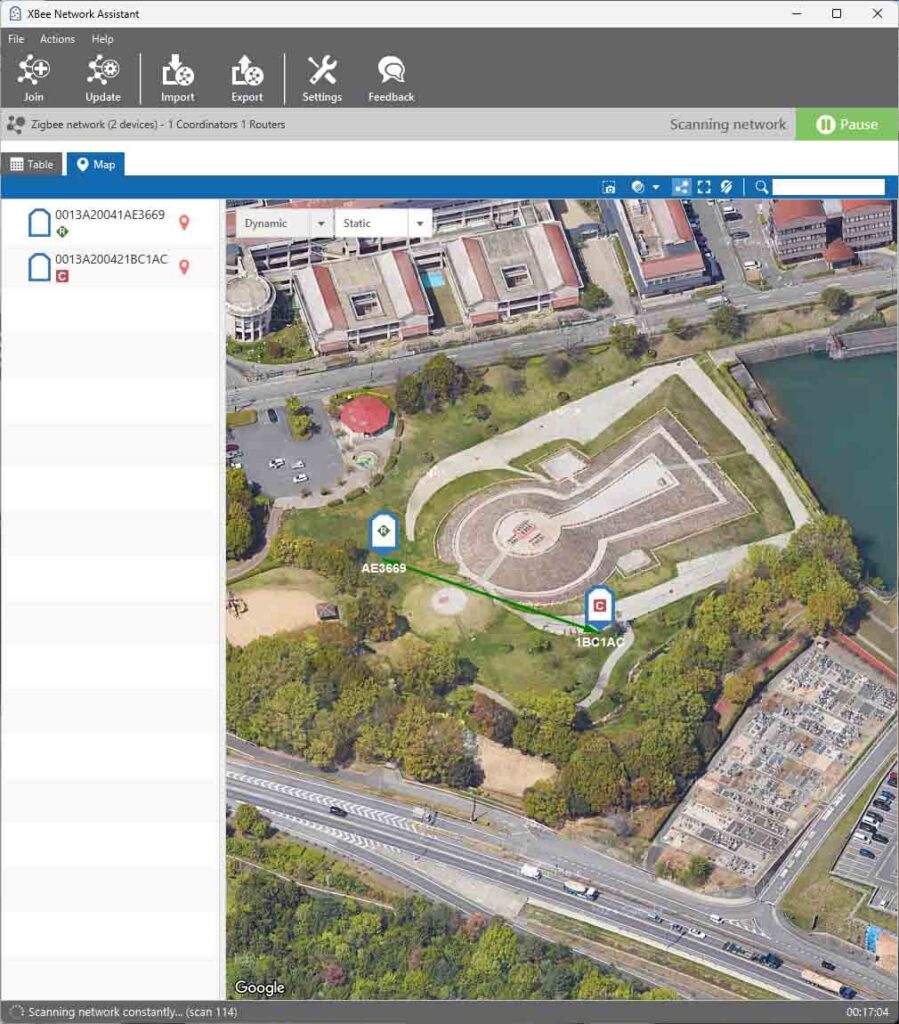Click red coordinator badge under 0013A200421BC1AC
The width and height of the screenshot is (899, 1024).
(x=62, y=276)
